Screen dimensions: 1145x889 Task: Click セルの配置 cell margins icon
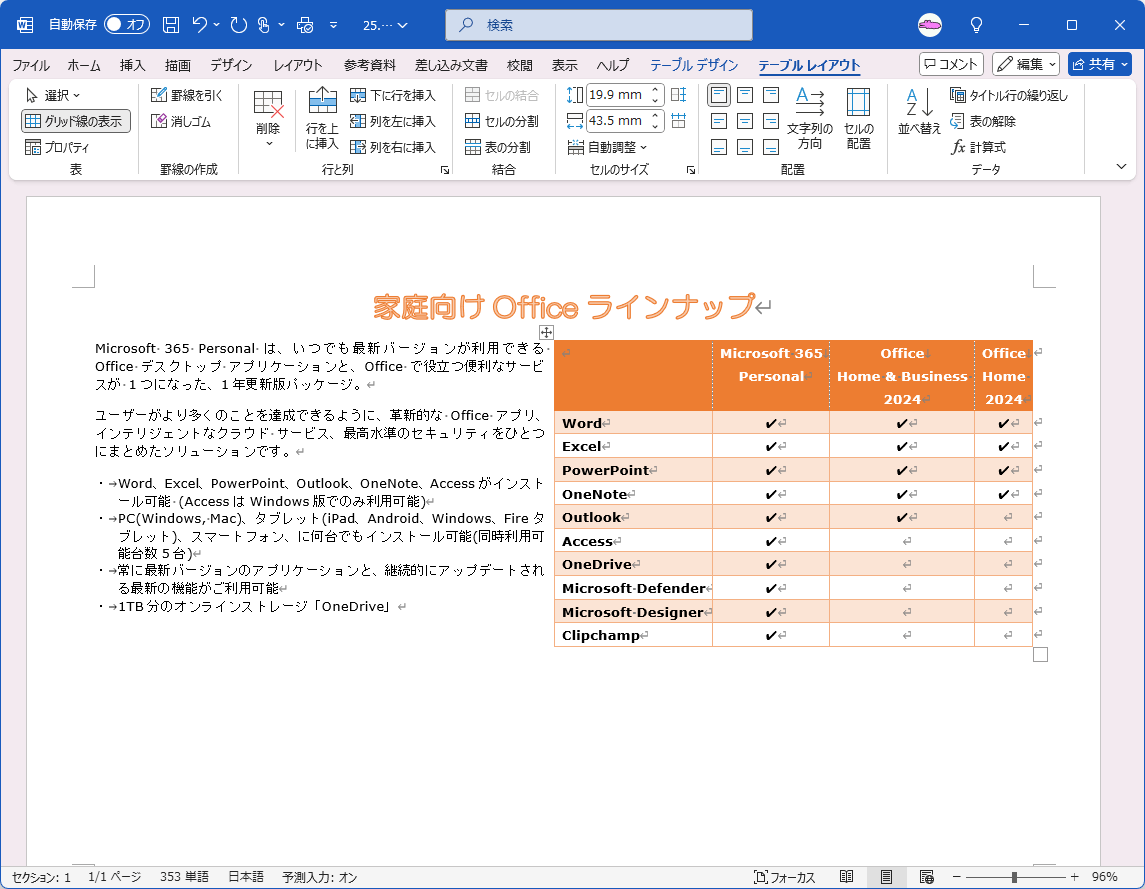(x=859, y=118)
